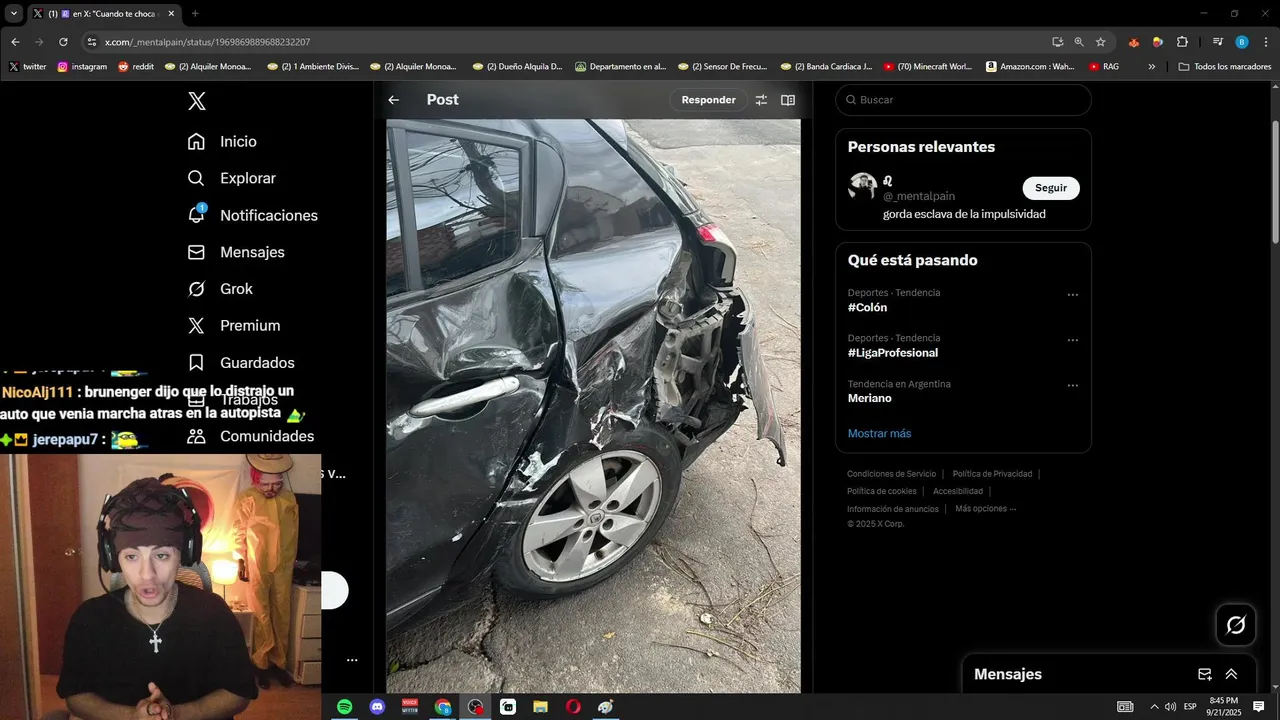
Task: Open Comunidades in sidebar
Action: (x=251, y=436)
